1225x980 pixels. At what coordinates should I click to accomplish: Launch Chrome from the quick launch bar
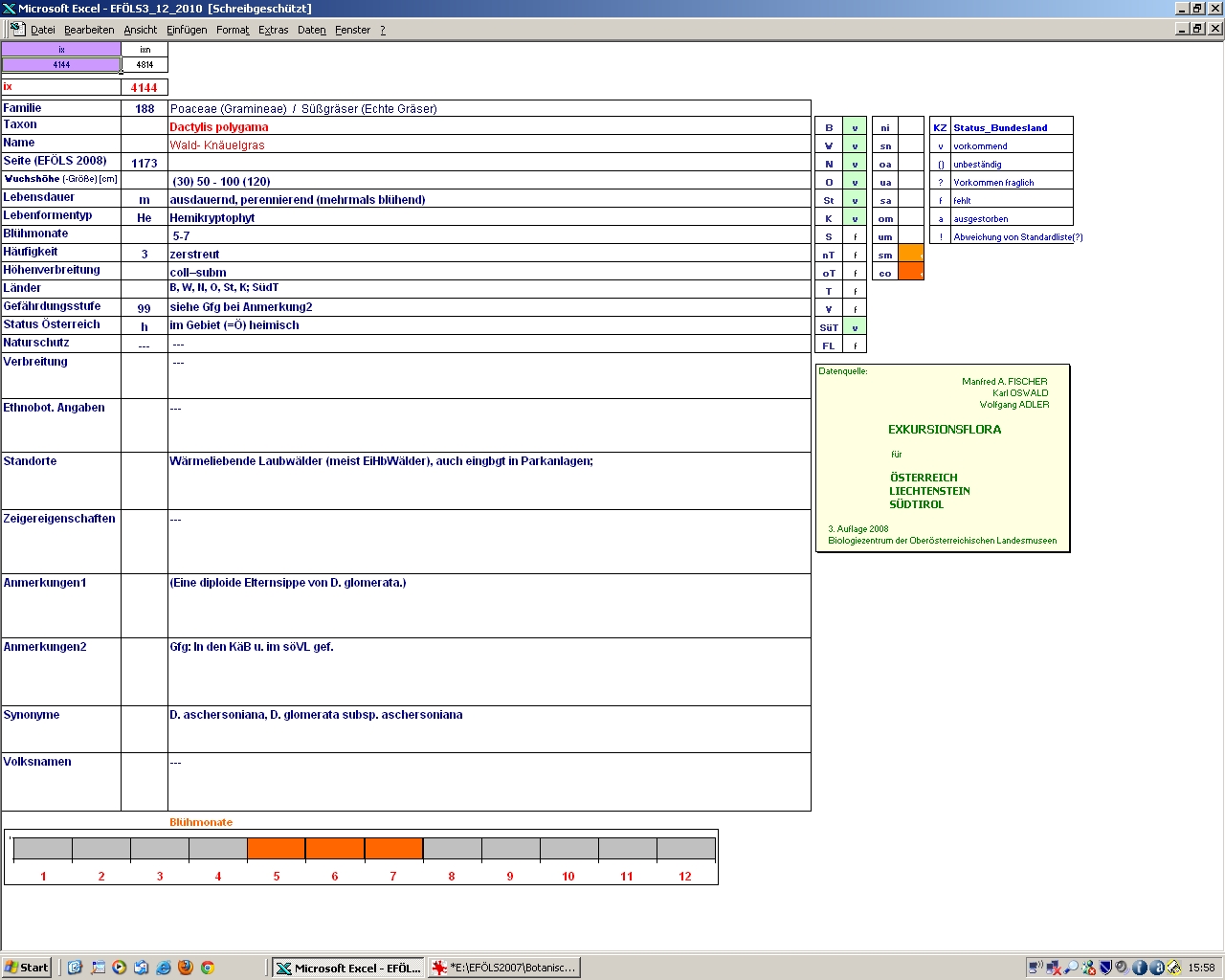pyautogui.click(x=207, y=968)
